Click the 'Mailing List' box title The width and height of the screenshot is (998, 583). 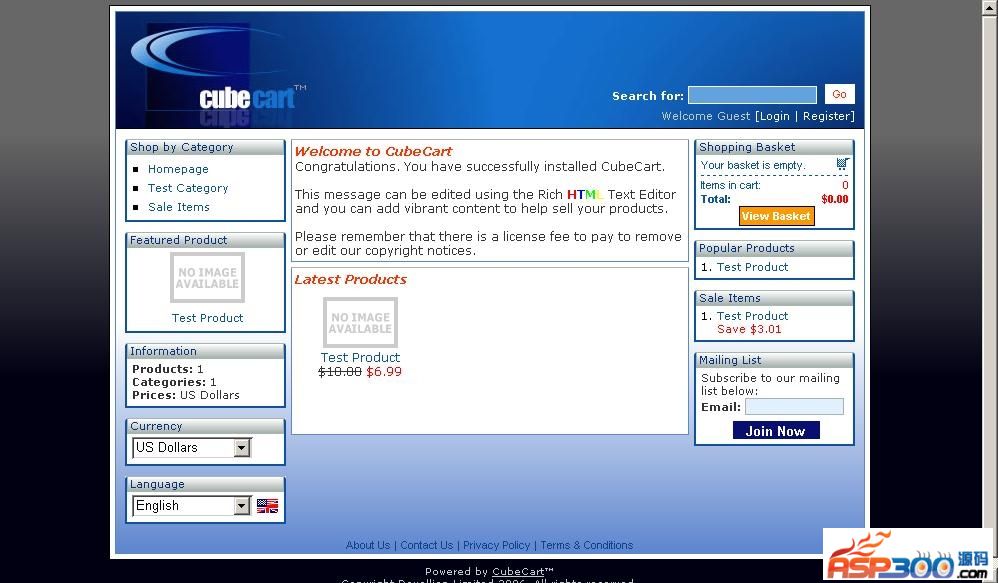point(730,360)
